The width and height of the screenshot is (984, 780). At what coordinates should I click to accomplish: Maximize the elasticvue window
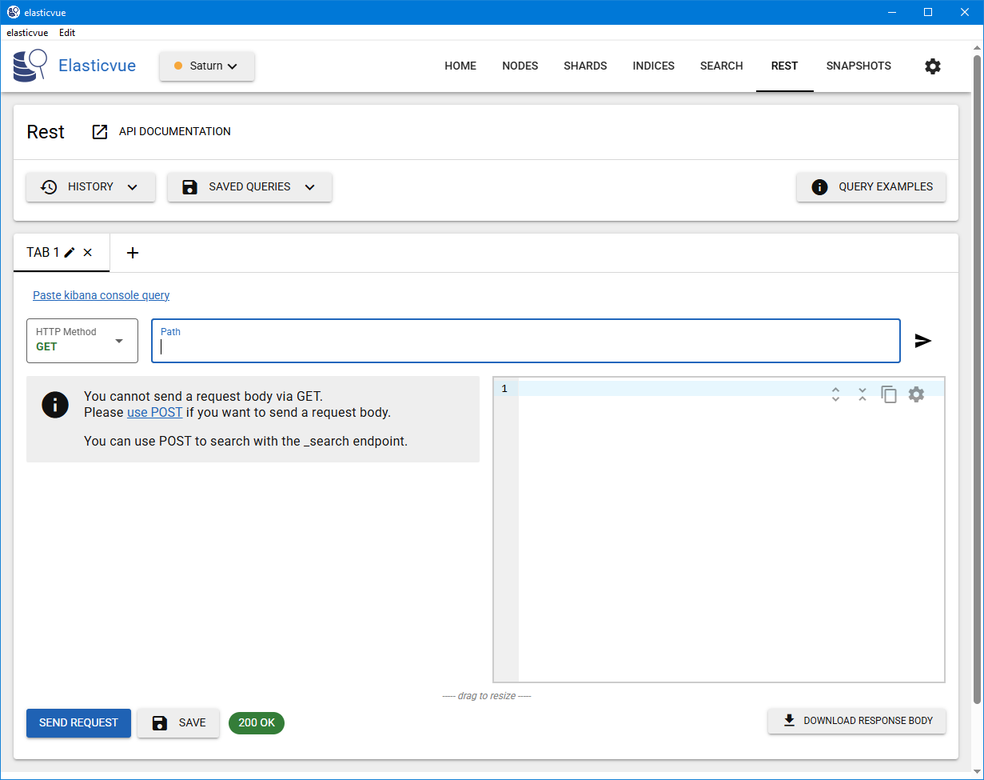point(928,13)
